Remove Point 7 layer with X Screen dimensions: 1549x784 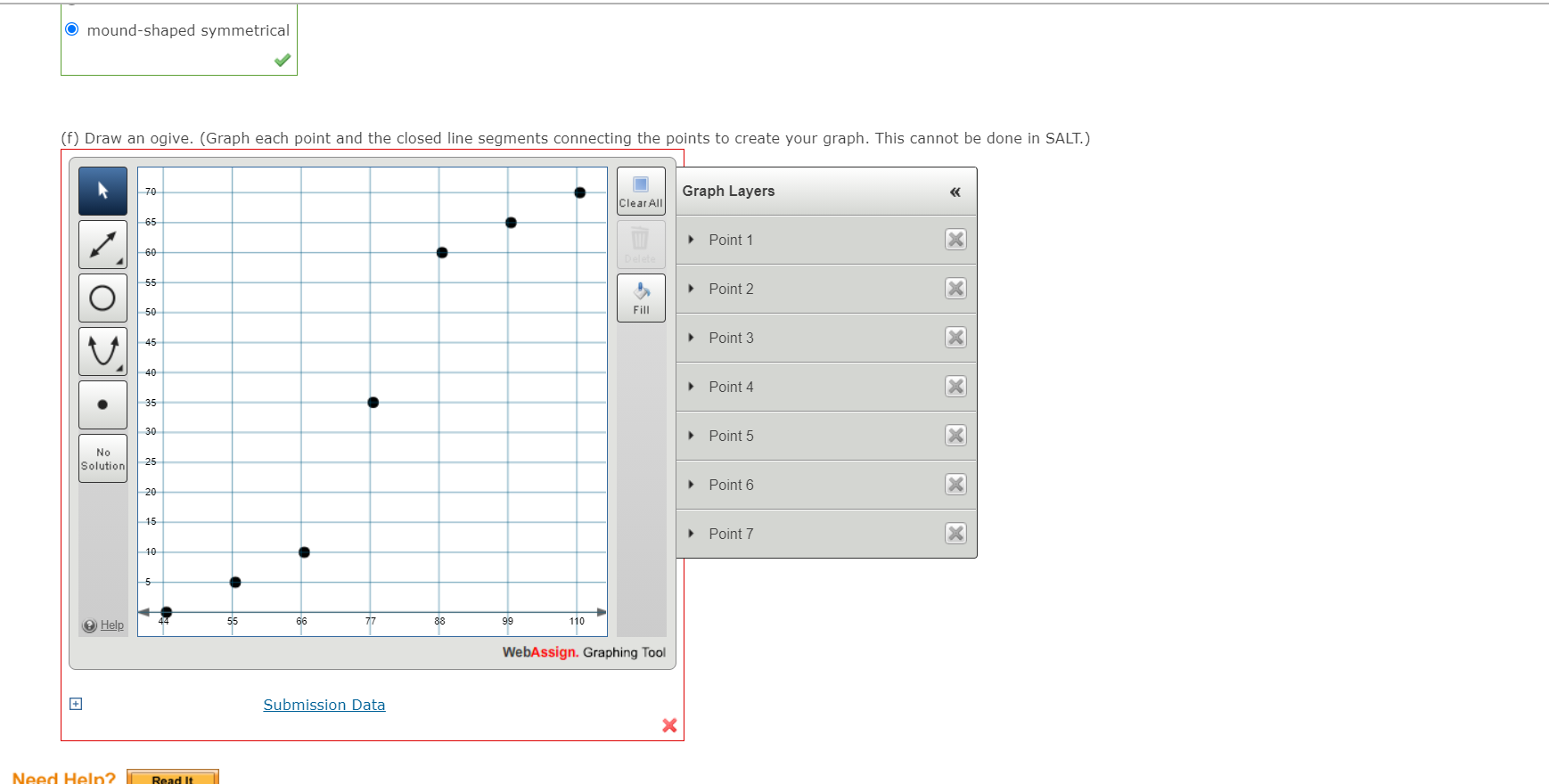click(x=955, y=534)
